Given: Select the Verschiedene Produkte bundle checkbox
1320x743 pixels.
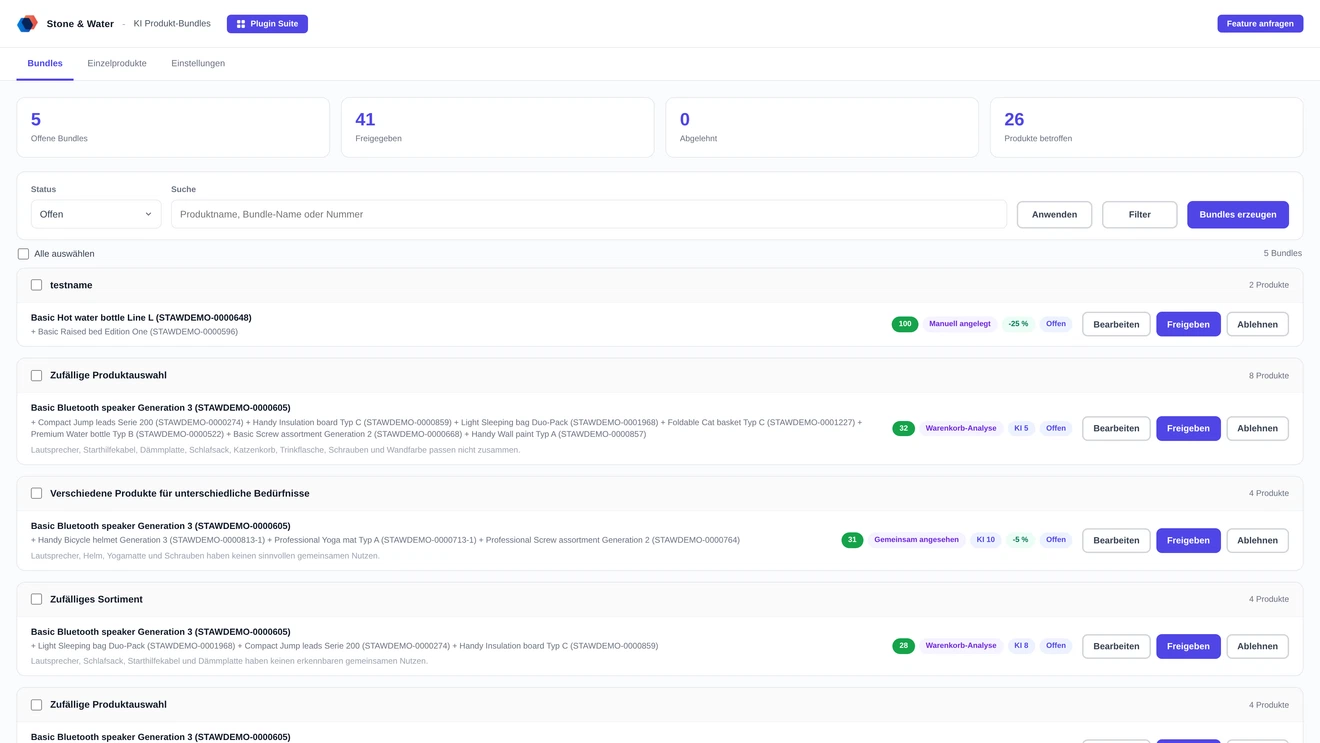Looking at the screenshot, I should coord(36,493).
